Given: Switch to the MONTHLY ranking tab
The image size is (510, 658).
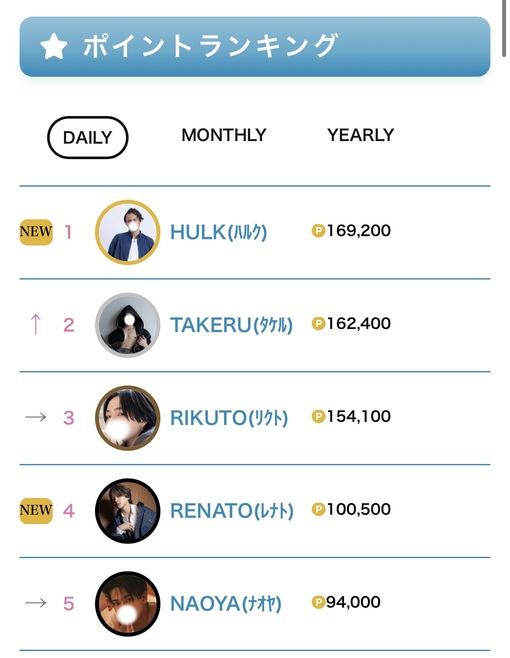Looking at the screenshot, I should click(x=224, y=135).
